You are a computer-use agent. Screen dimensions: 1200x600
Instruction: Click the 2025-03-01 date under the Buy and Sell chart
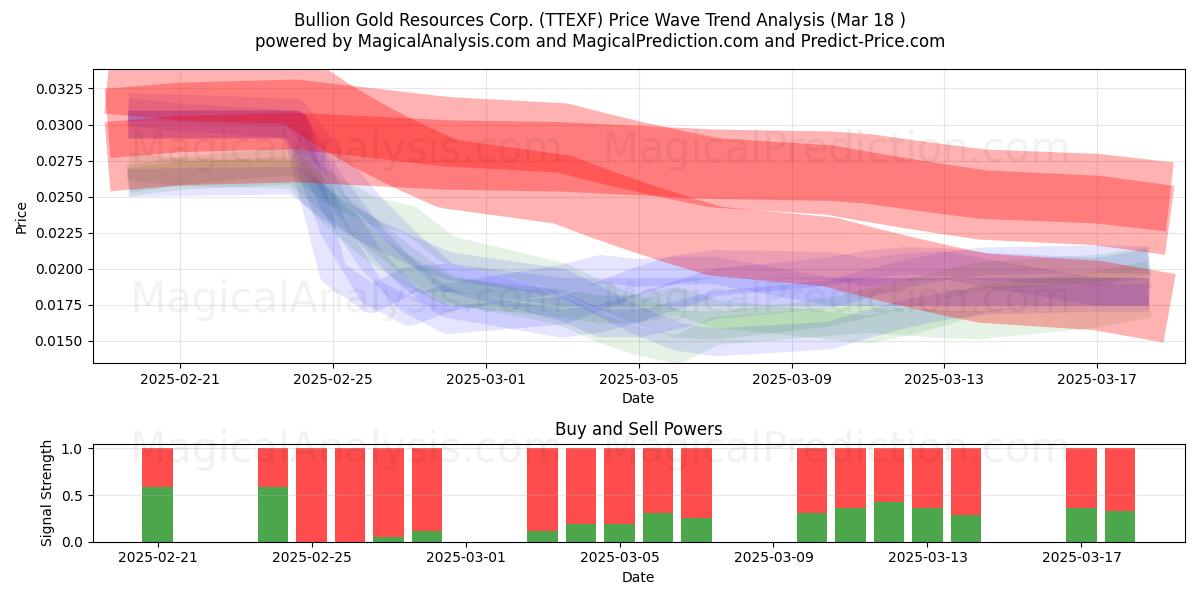pos(466,558)
